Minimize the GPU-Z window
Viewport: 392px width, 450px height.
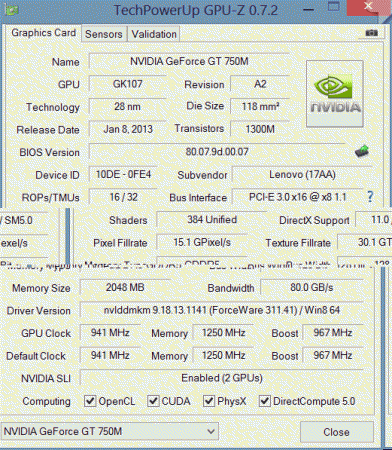click(309, 9)
